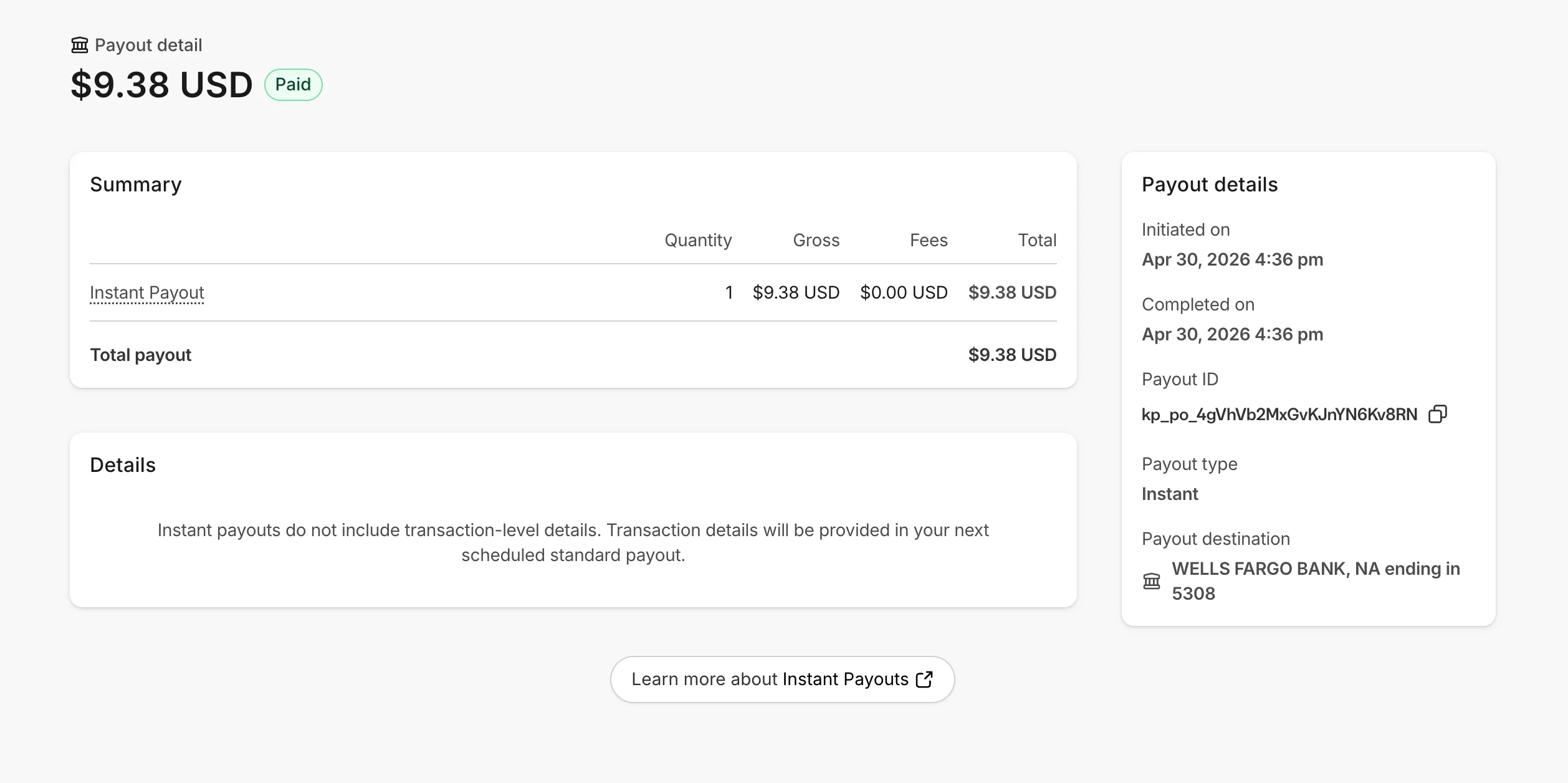Click the Payout destination label
Image resolution: width=1568 pixels, height=783 pixels.
(1216, 539)
